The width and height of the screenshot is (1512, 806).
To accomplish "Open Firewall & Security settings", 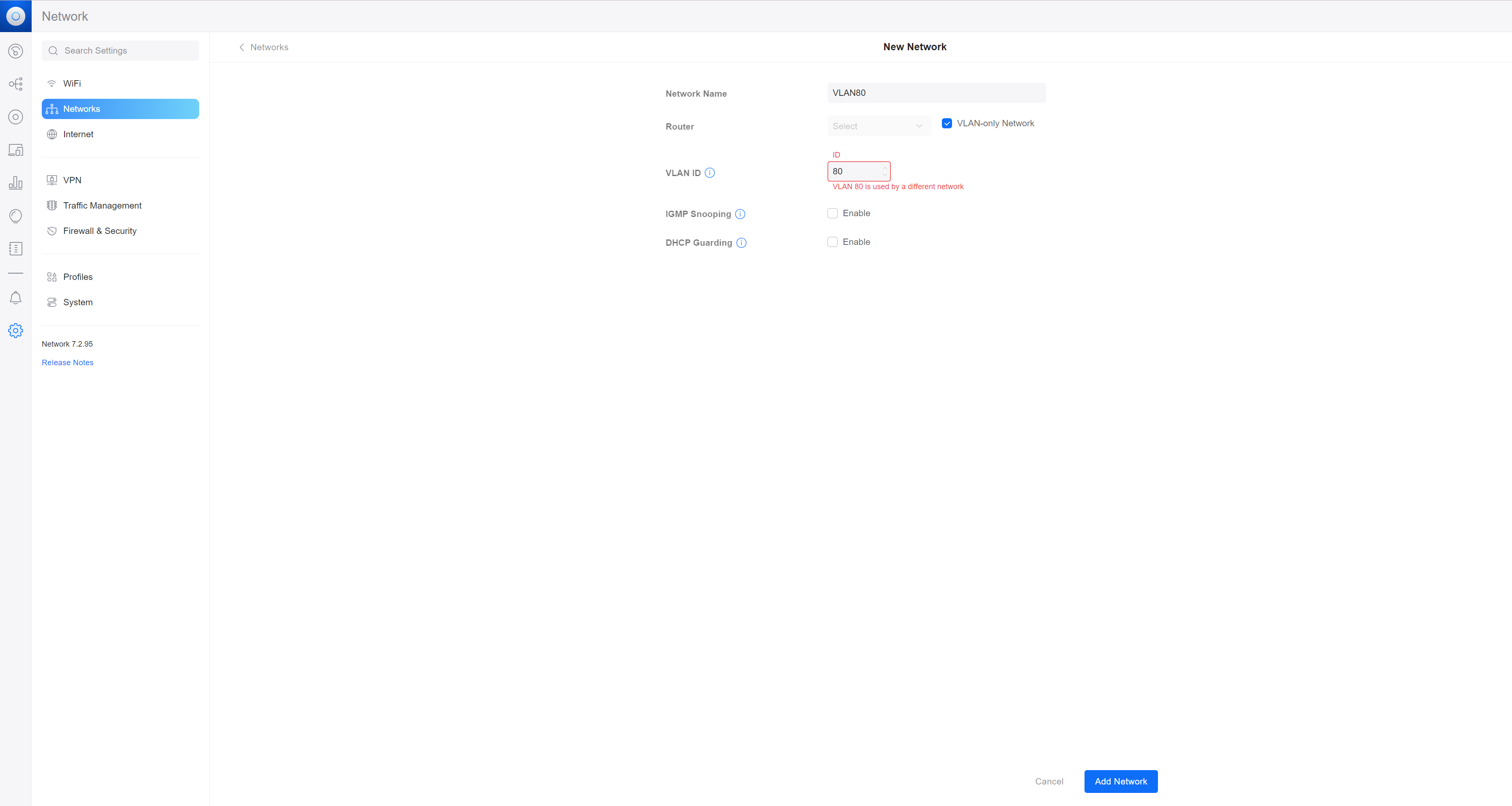I will [100, 231].
